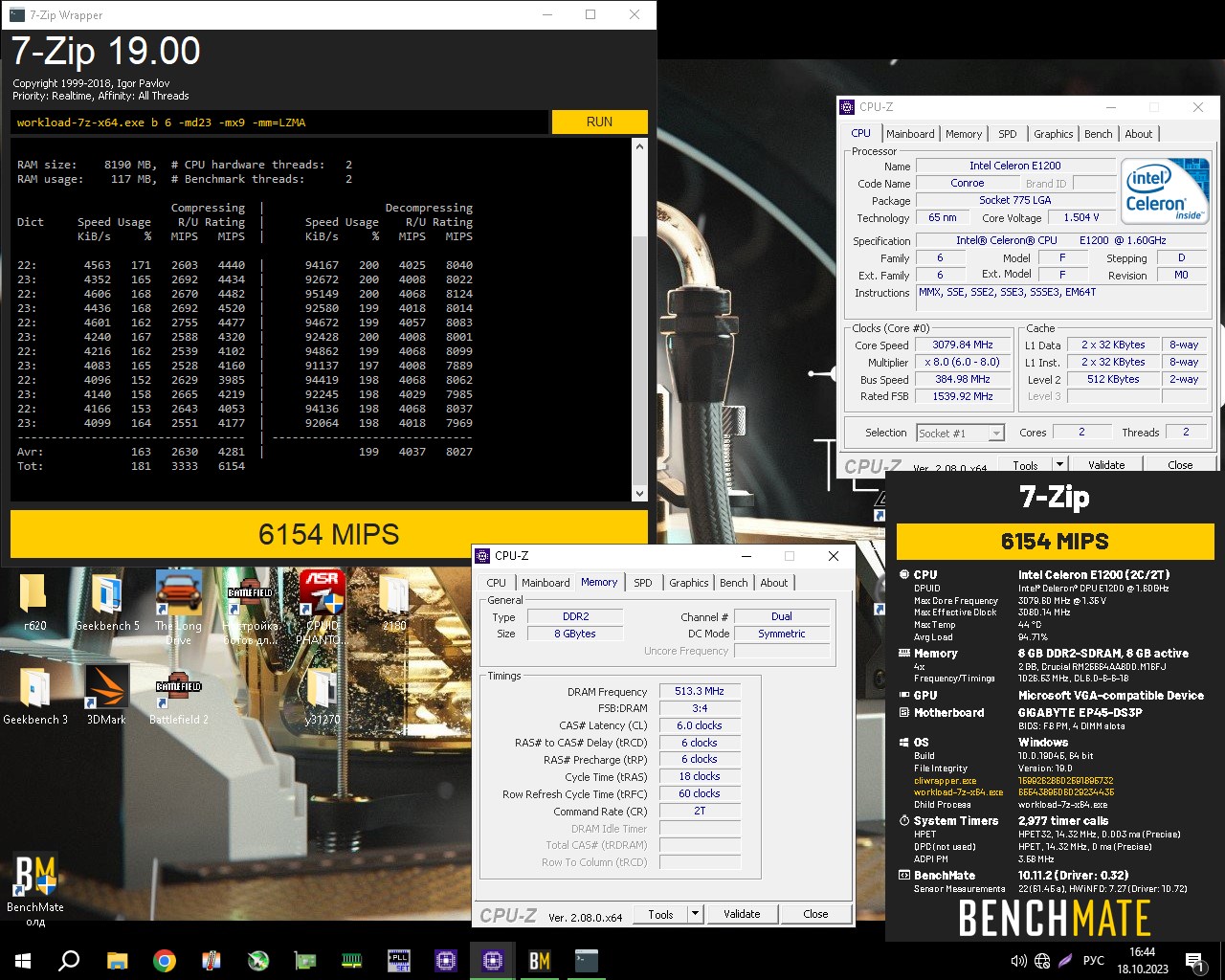Select the BenchMate олд desktop shortcut

point(35,890)
